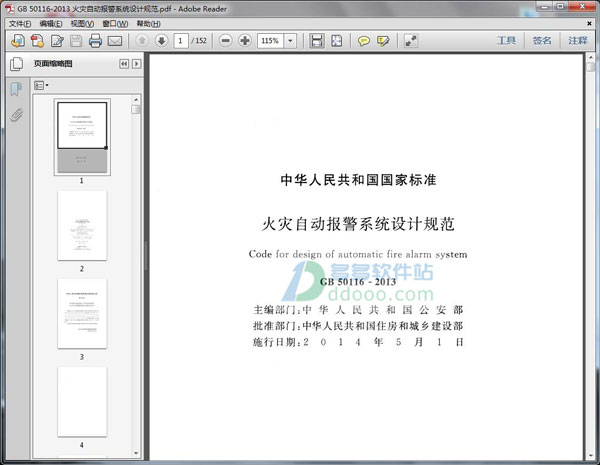
Task: Click the page number input field
Action: click(181, 41)
